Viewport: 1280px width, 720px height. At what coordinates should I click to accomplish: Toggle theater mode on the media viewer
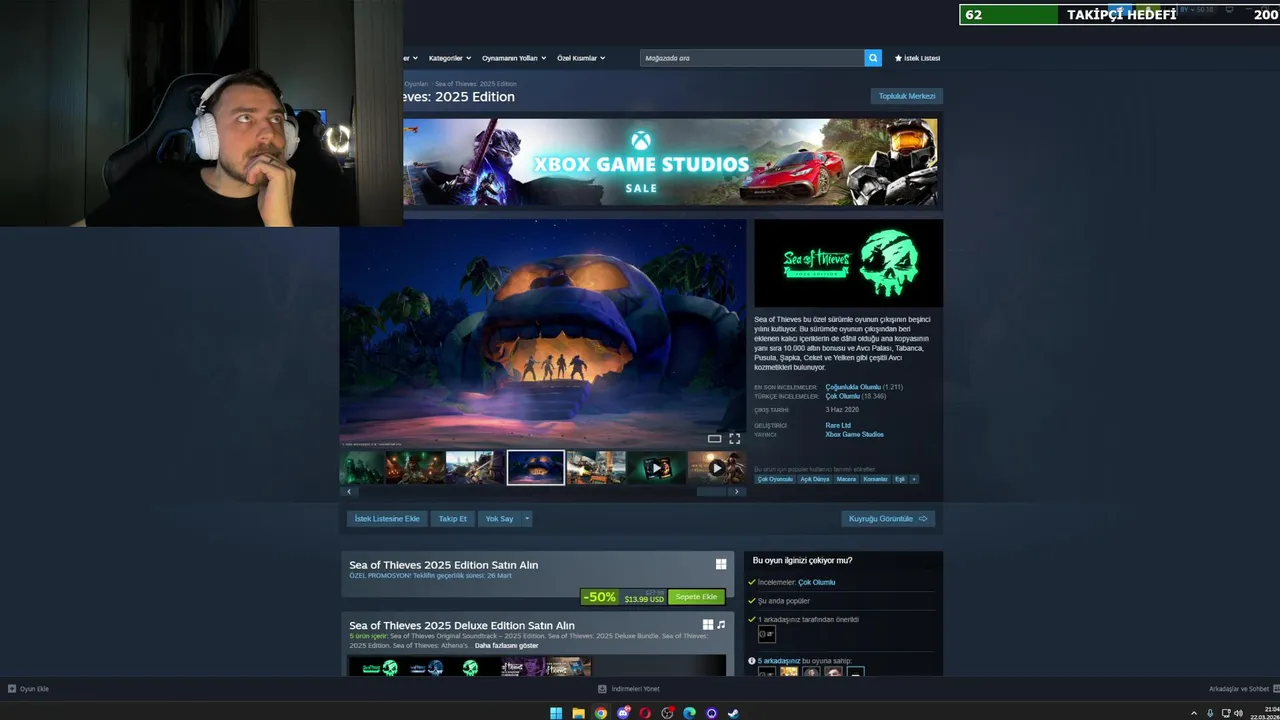[714, 438]
